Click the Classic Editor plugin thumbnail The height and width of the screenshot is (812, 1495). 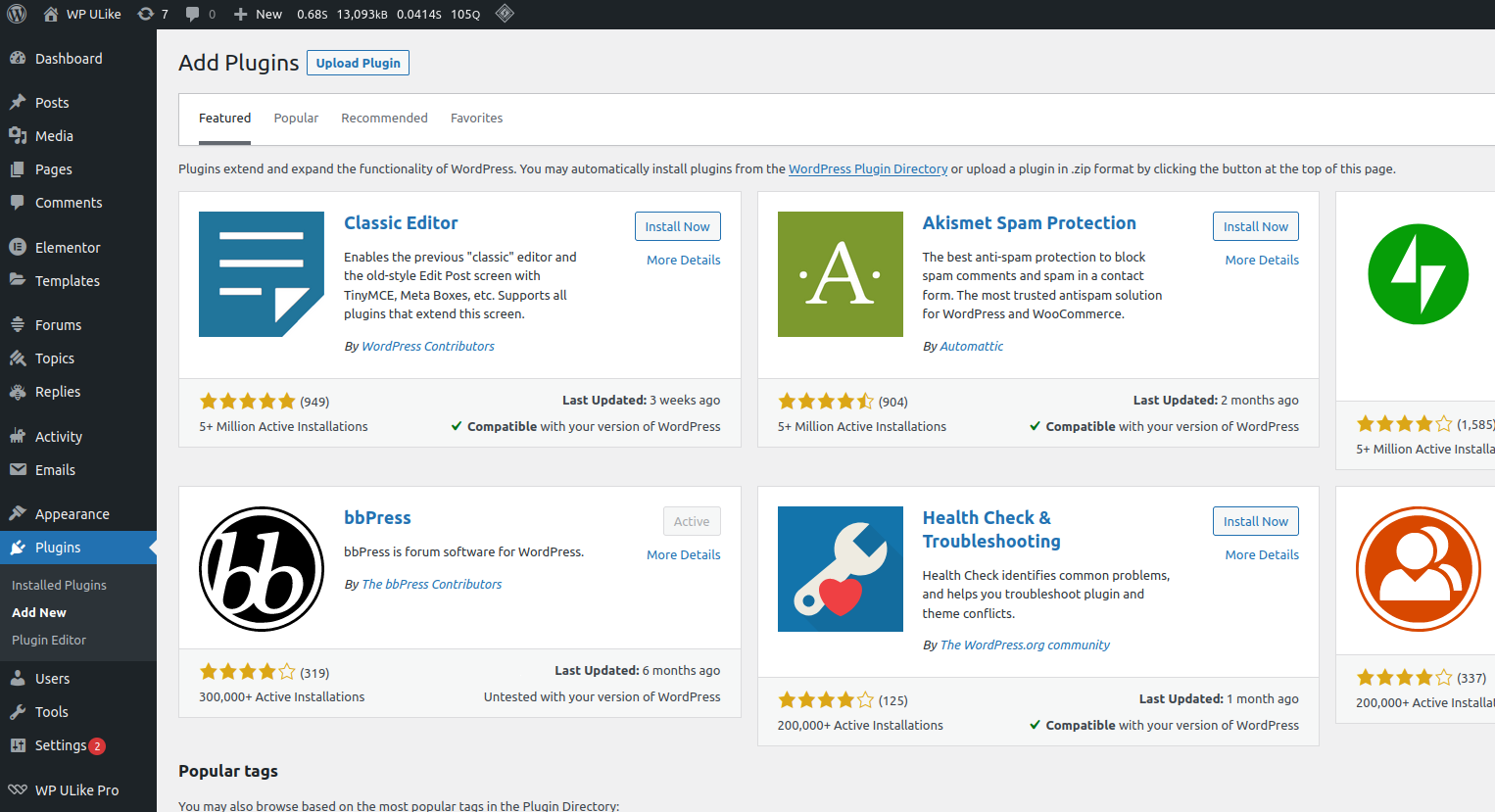(262, 274)
